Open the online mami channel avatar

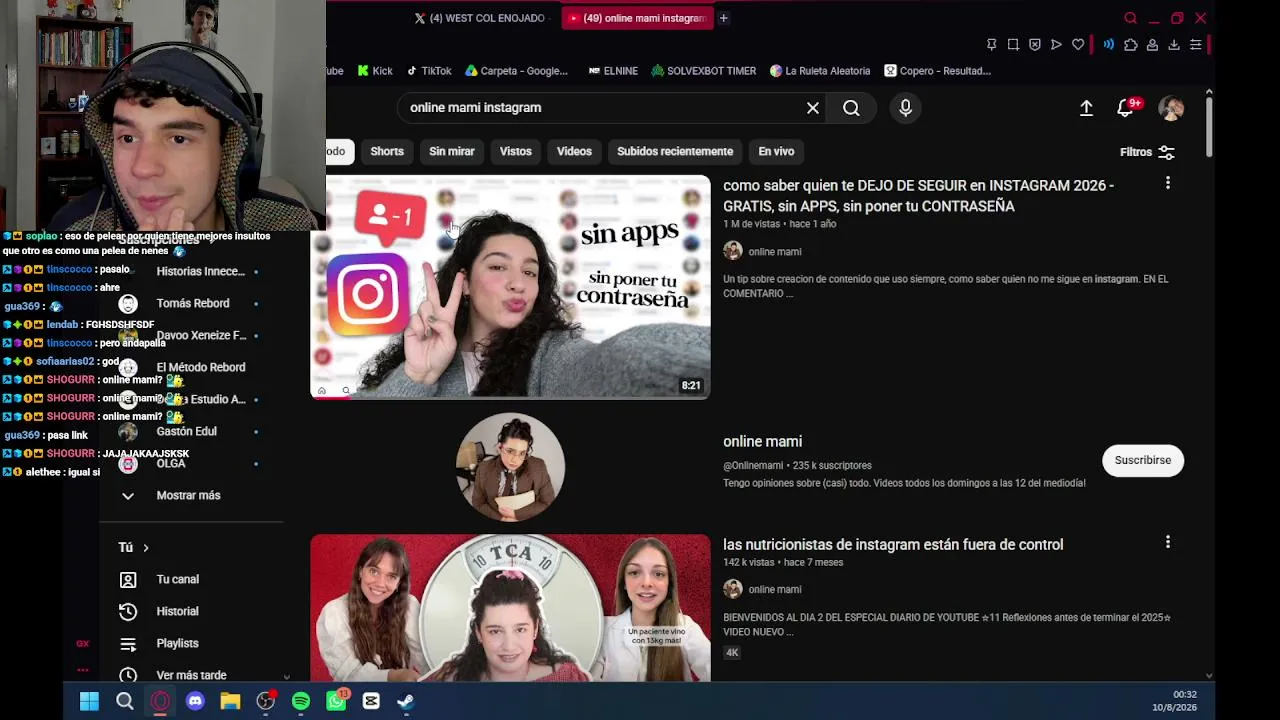coord(510,467)
